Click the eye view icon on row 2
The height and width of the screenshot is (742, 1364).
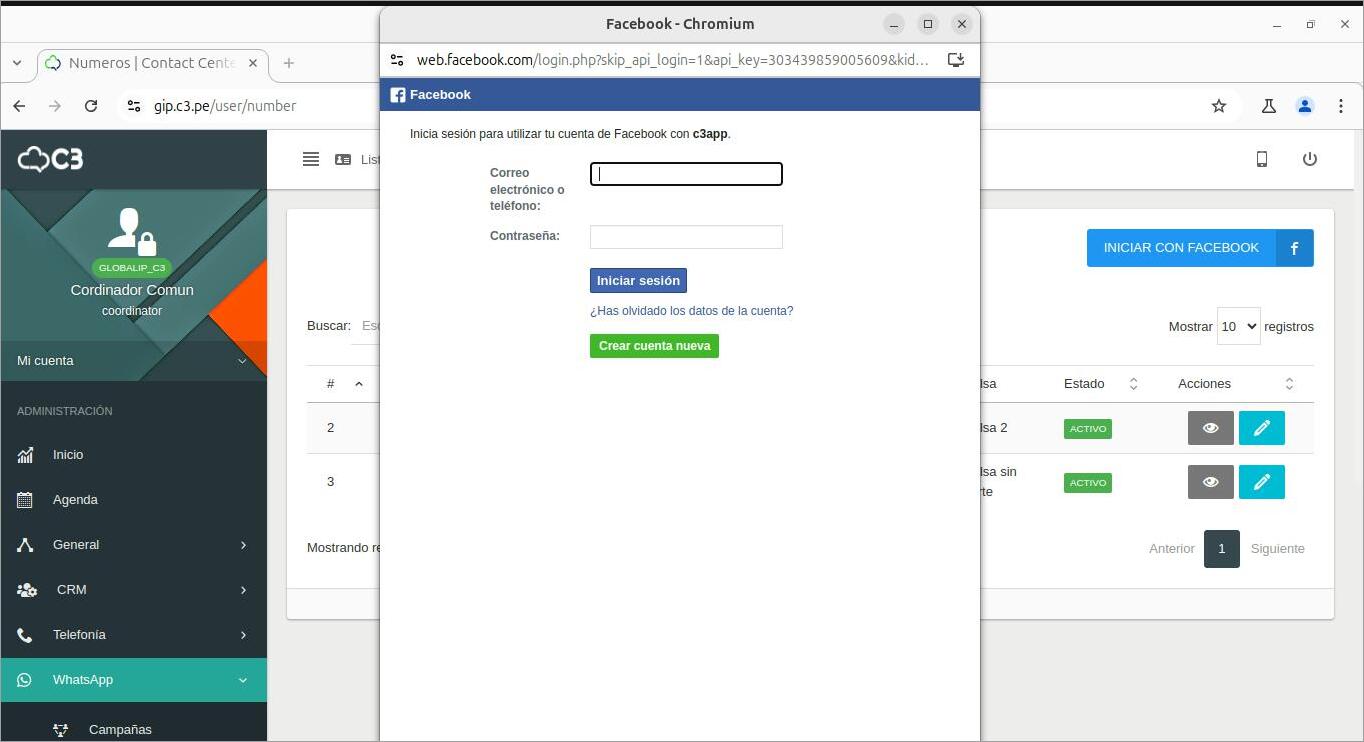[x=1210, y=428]
